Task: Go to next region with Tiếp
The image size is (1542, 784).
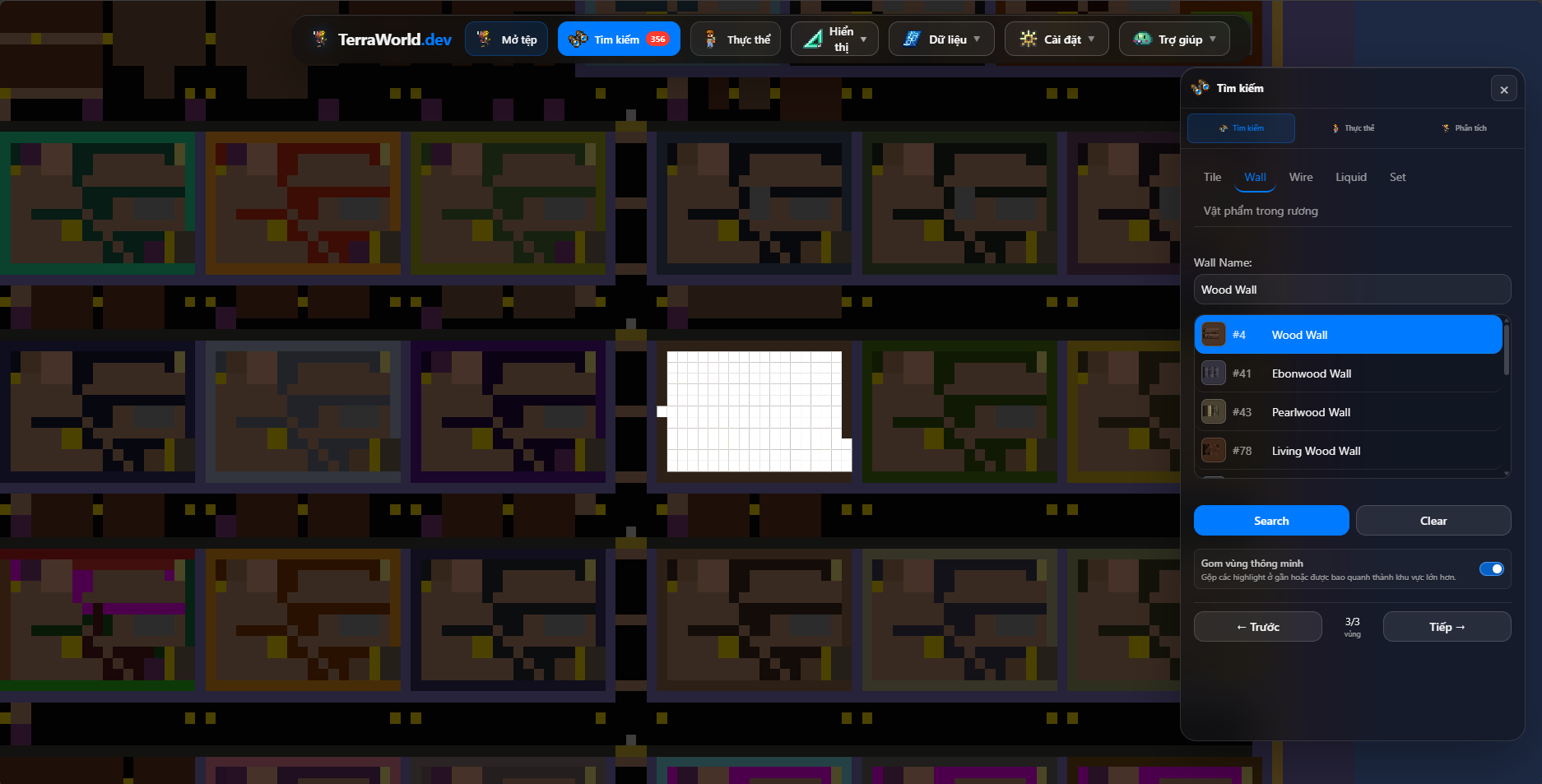Action: pos(1447,627)
